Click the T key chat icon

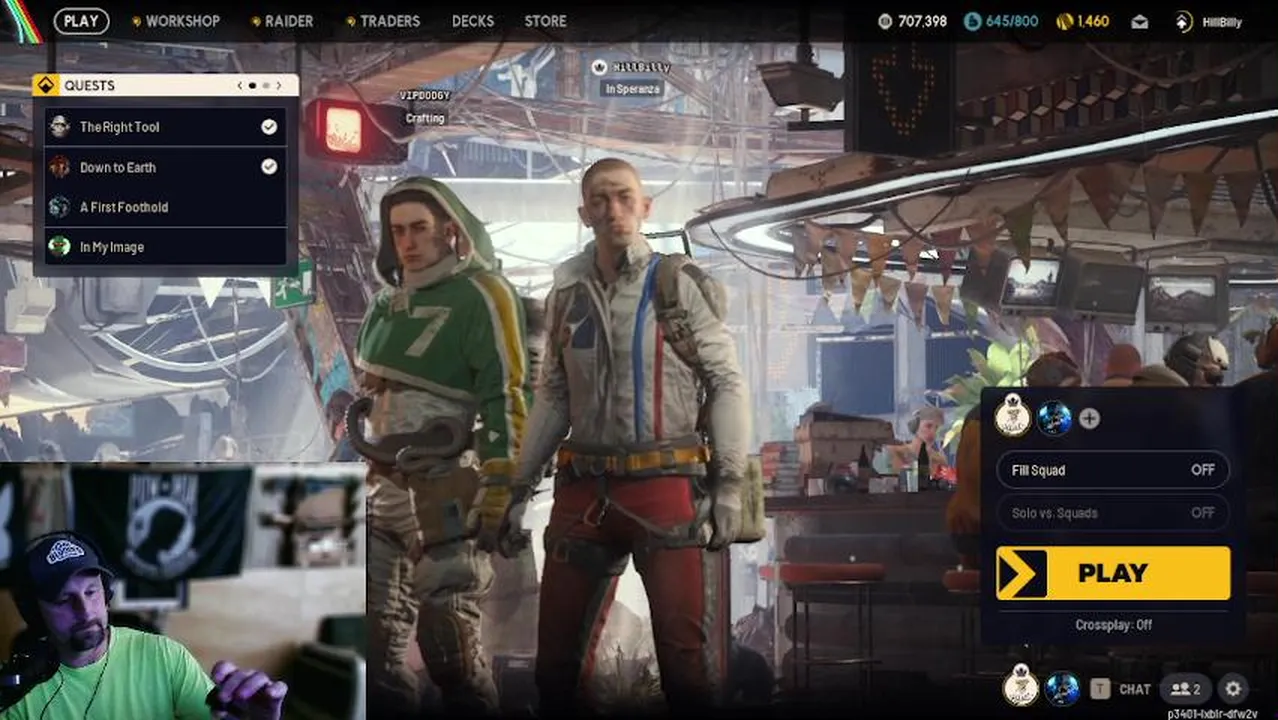(x=1099, y=688)
